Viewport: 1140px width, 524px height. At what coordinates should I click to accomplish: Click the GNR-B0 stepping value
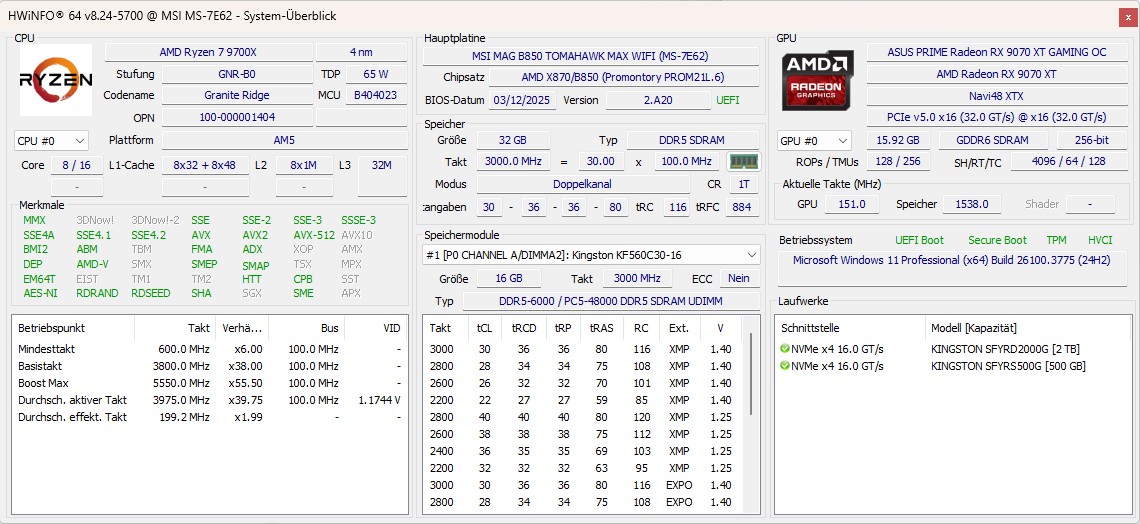click(x=237, y=74)
